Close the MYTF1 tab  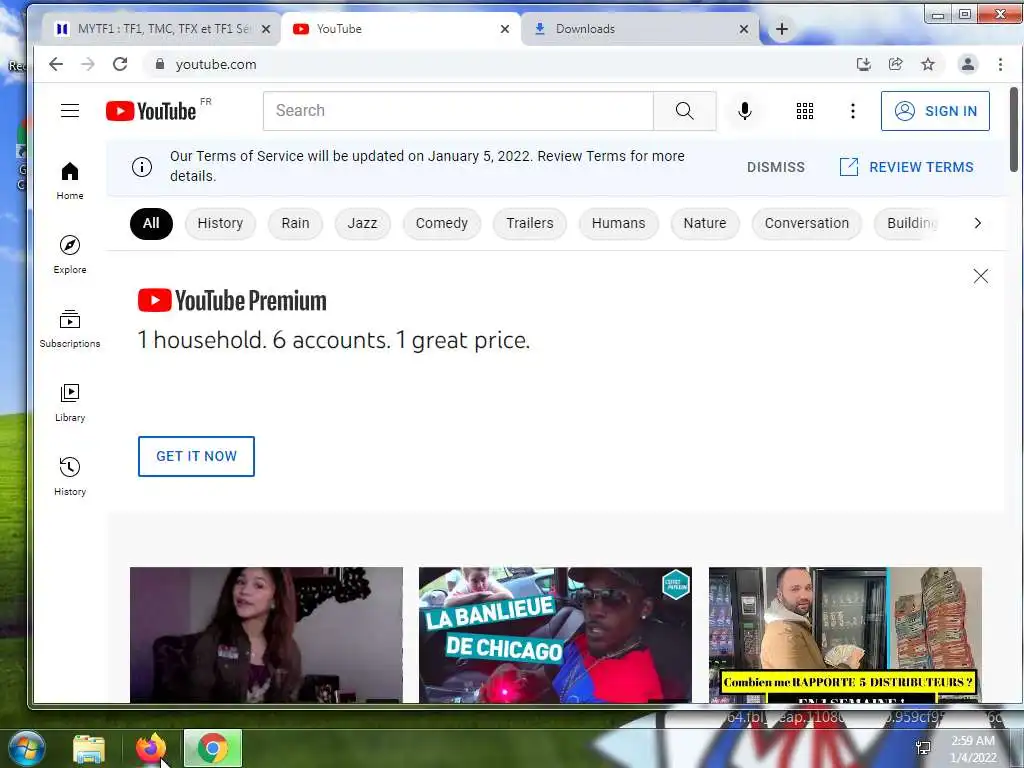click(x=266, y=29)
